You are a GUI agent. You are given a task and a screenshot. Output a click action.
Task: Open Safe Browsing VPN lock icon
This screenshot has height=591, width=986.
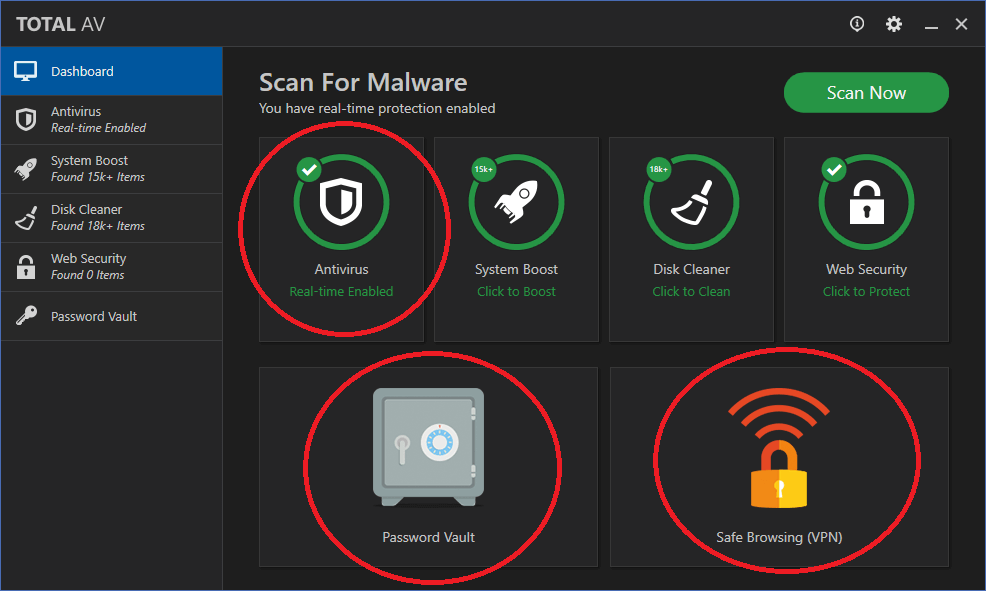pos(778,450)
